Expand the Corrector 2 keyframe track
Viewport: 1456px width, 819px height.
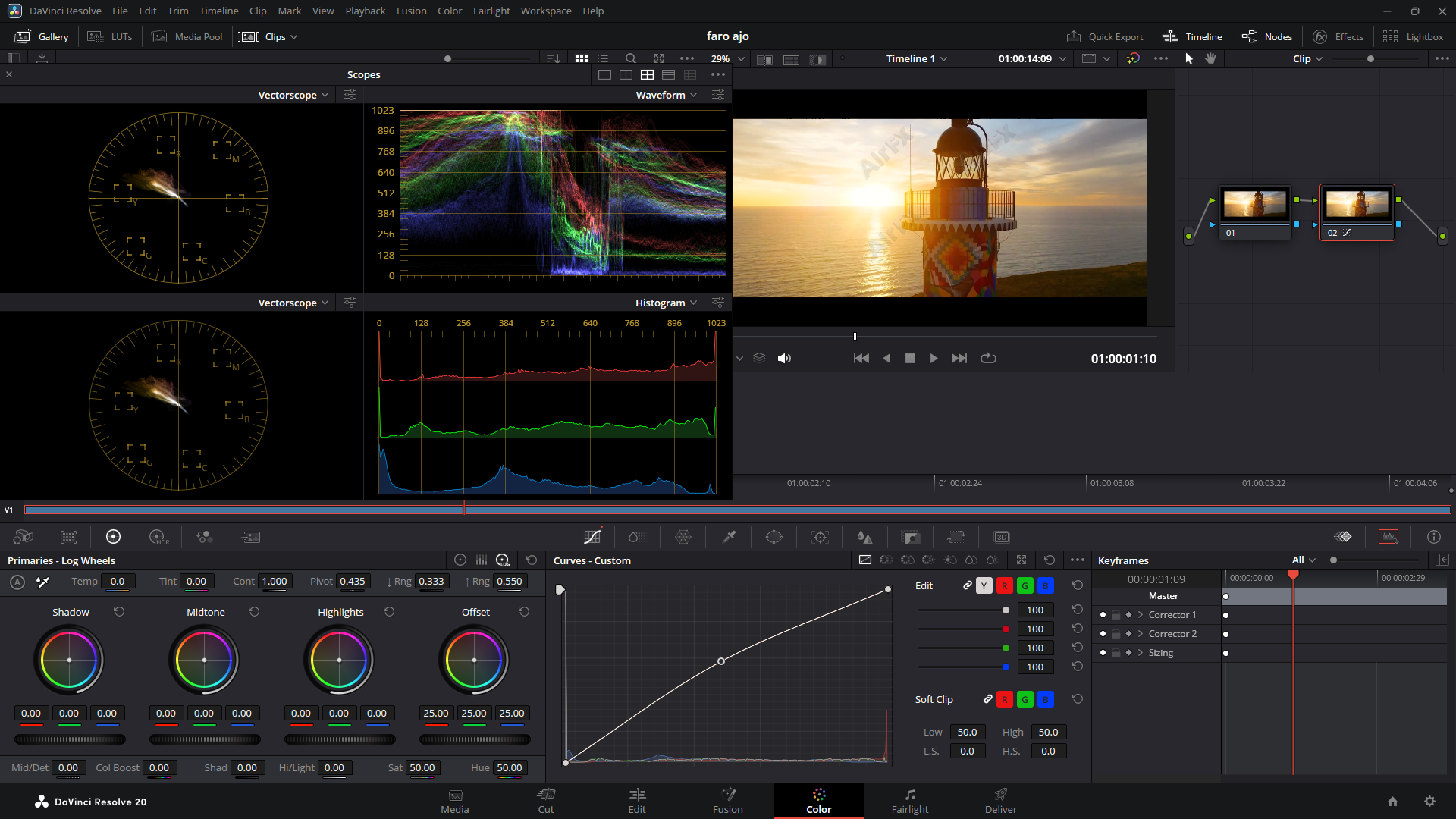tap(1140, 634)
